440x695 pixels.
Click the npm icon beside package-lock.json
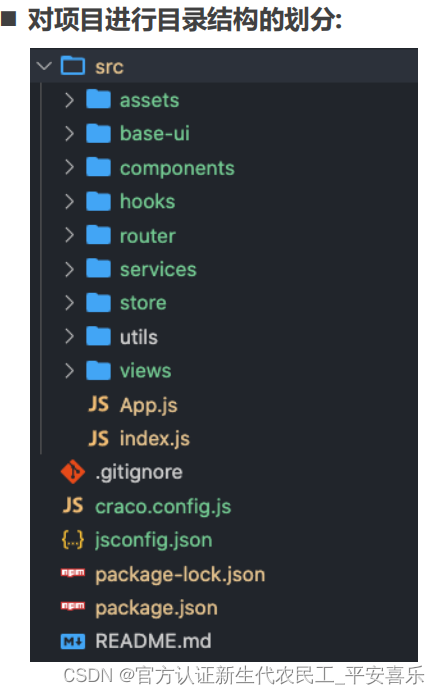pyautogui.click(x=73, y=573)
